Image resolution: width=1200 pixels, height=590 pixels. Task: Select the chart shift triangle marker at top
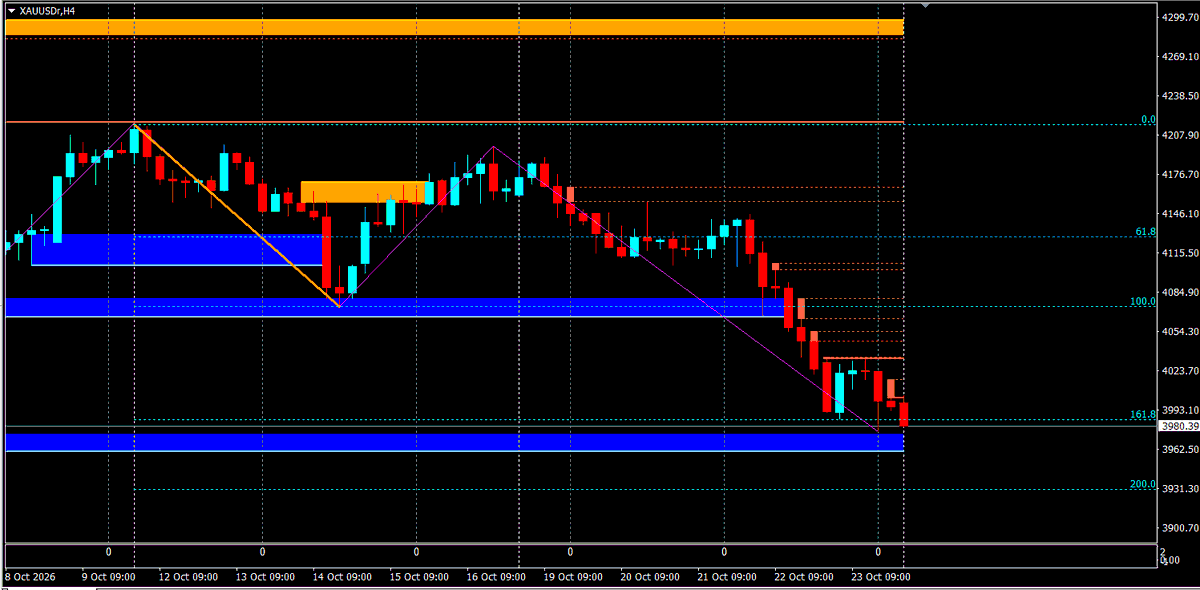point(926,6)
